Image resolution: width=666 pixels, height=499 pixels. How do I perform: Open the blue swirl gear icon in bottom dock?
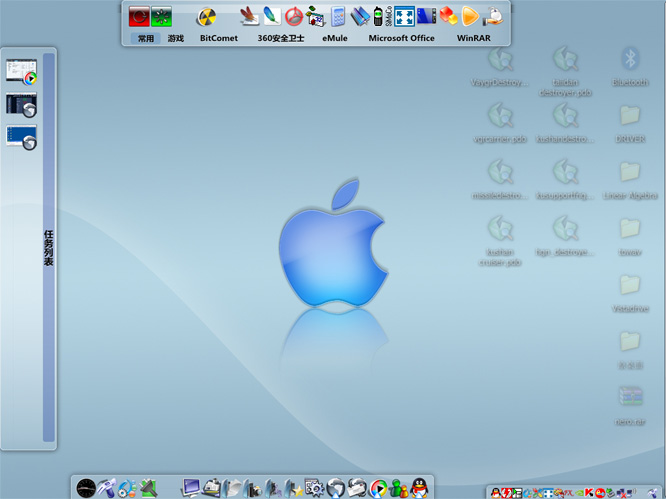[x=127, y=488]
